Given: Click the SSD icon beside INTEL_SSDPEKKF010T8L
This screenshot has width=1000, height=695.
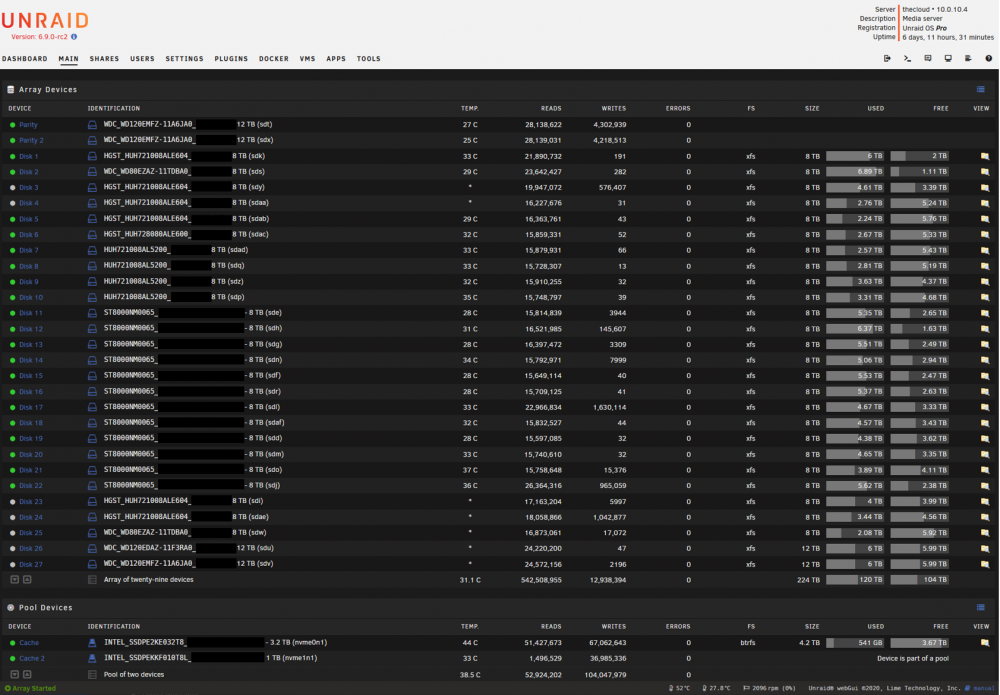Looking at the screenshot, I should tap(92, 658).
